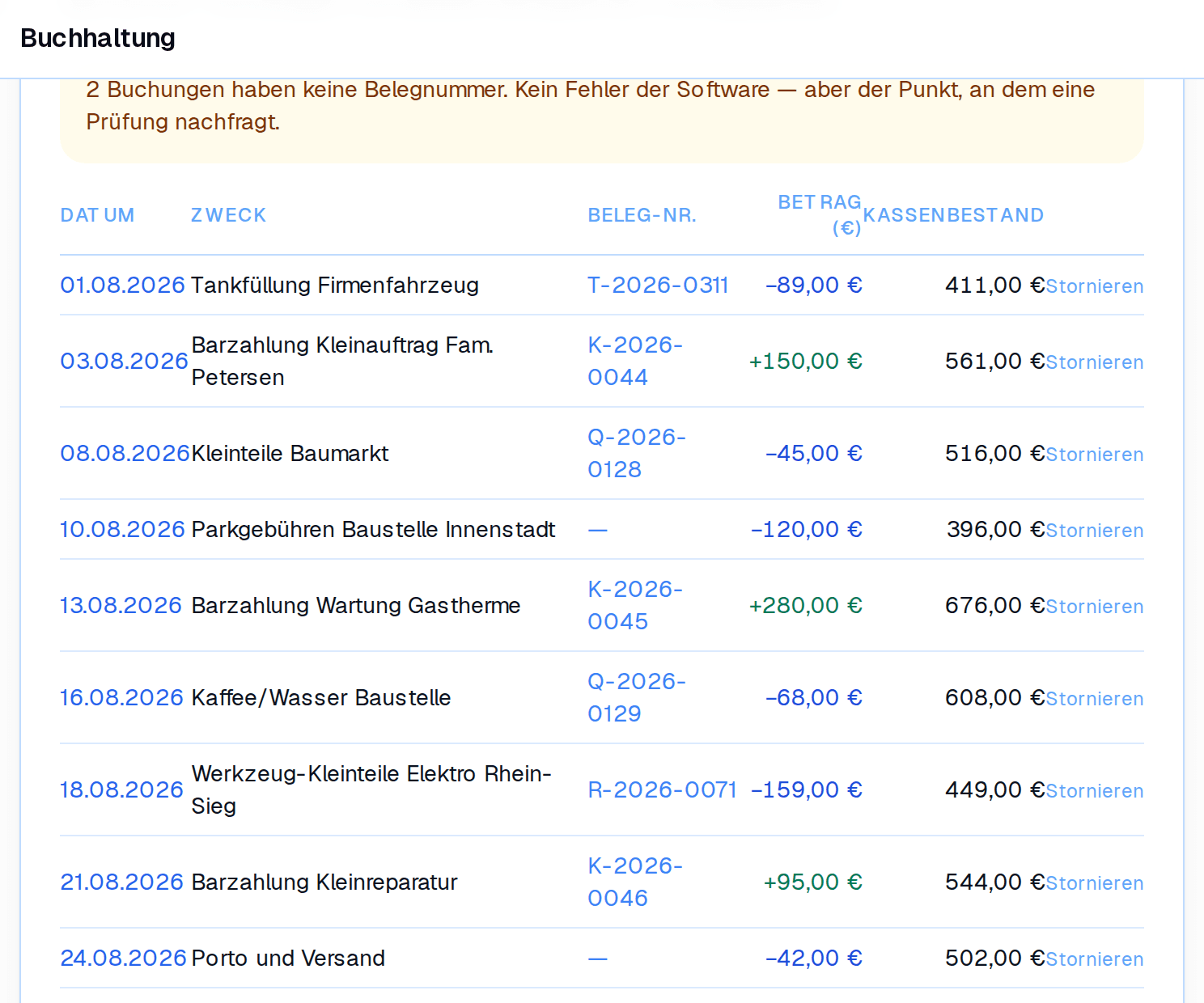Cancel the Barzahlung Kleinauftrag Fam. Petersen booking
The width and height of the screenshot is (1204, 1003).
pyautogui.click(x=1094, y=362)
